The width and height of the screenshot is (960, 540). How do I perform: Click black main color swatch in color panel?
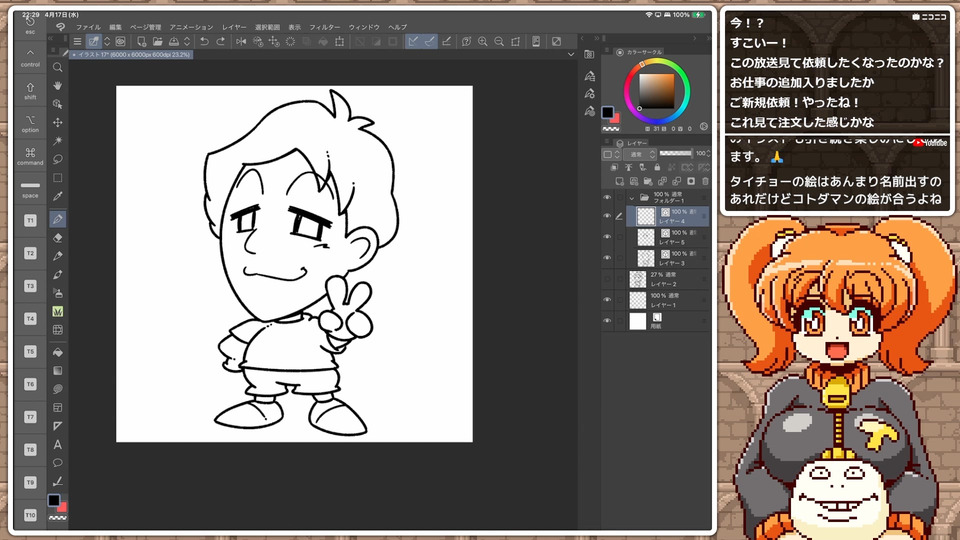tap(607, 112)
